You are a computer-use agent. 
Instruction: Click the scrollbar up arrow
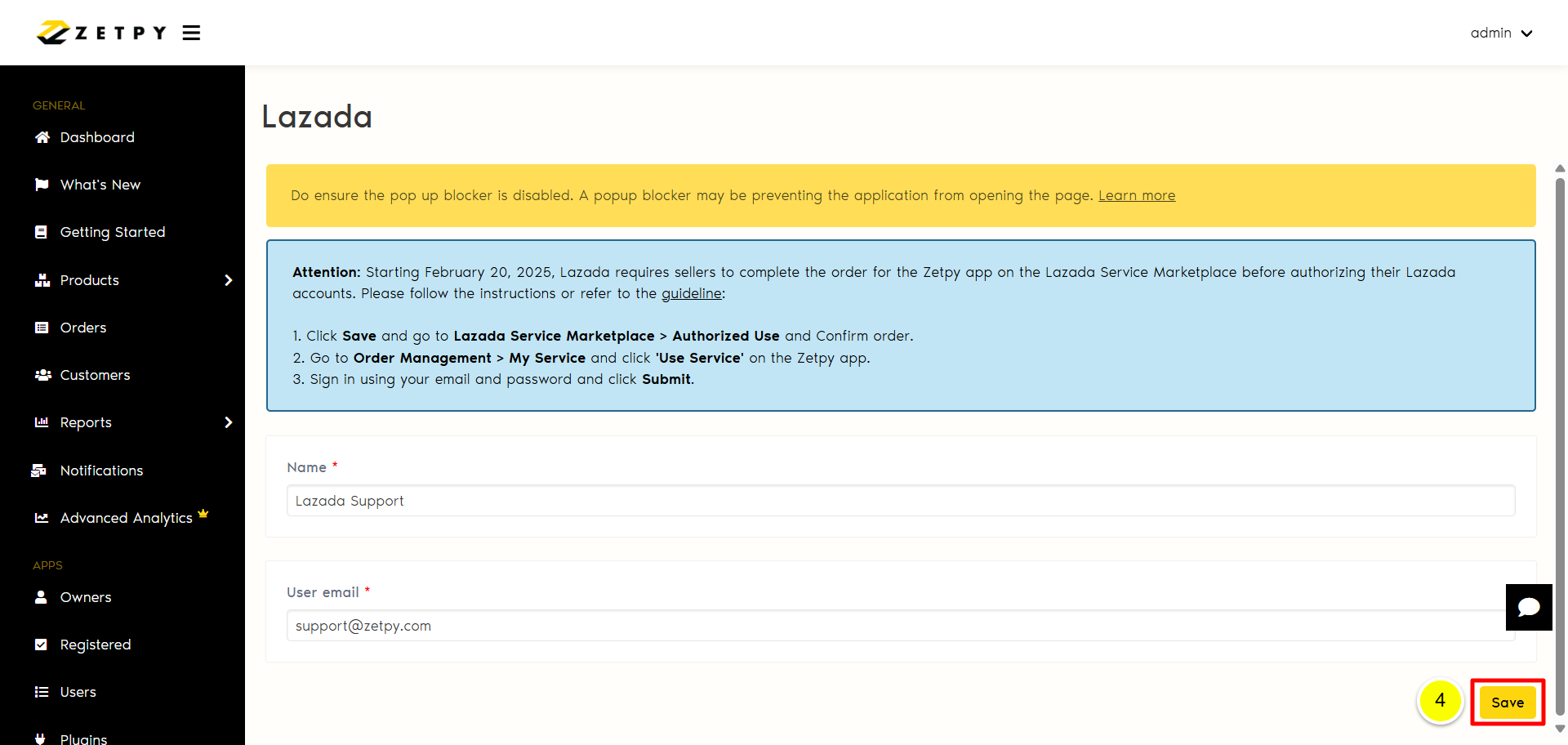tap(1560, 168)
